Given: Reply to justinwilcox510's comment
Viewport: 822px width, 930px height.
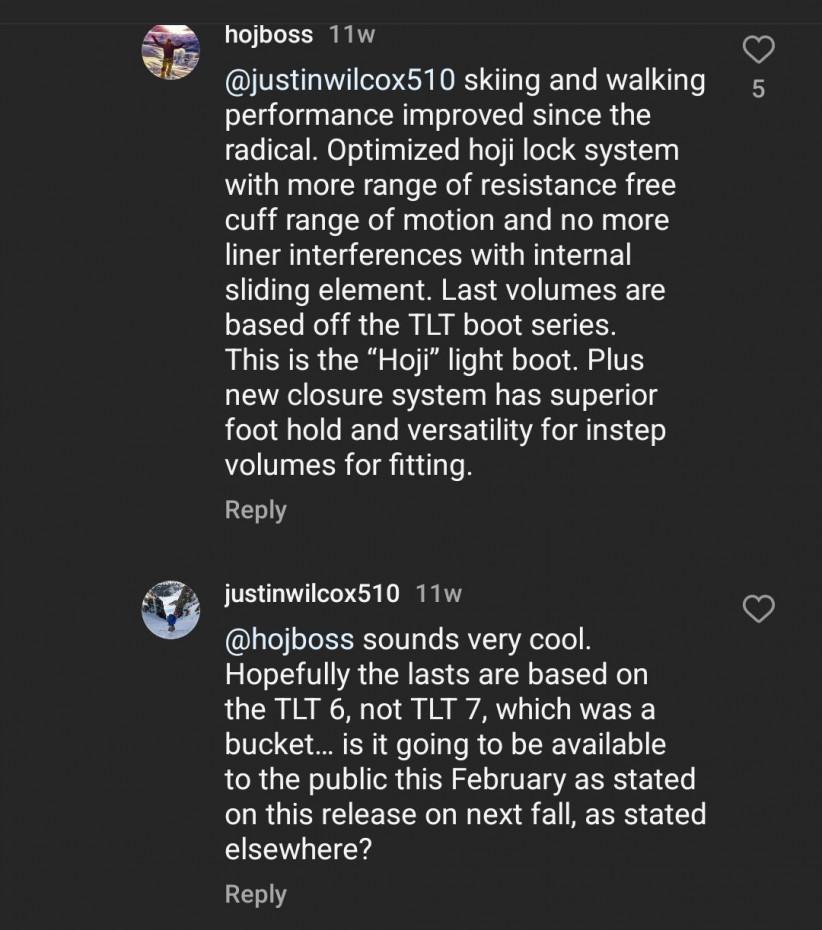Looking at the screenshot, I should 256,894.
